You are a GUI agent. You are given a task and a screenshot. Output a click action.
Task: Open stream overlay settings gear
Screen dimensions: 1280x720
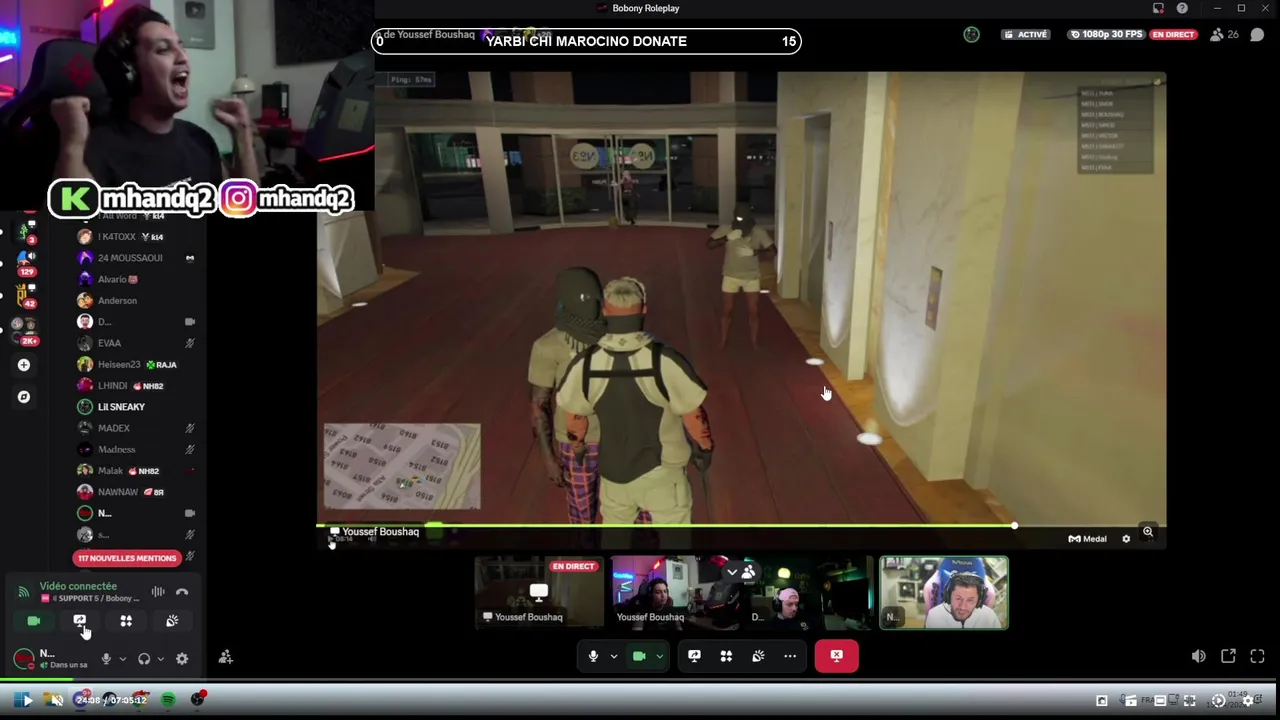pos(1126,539)
